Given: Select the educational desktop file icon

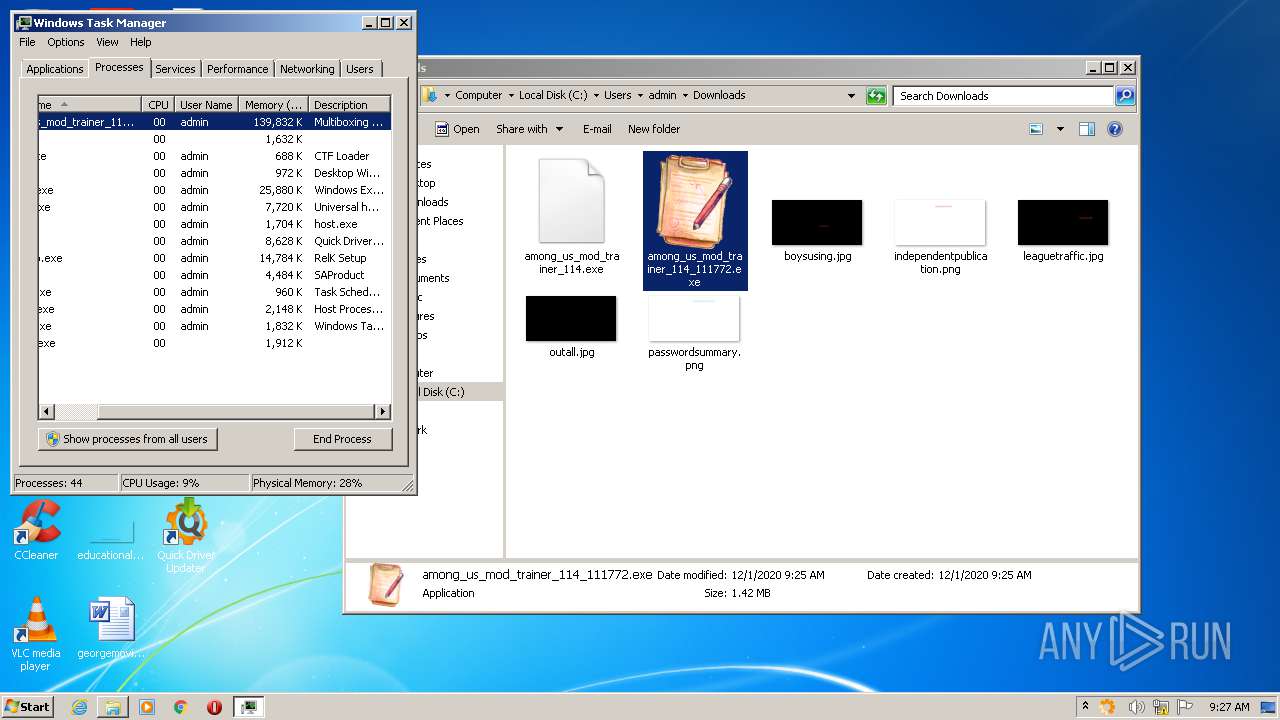Looking at the screenshot, I should click(111, 538).
